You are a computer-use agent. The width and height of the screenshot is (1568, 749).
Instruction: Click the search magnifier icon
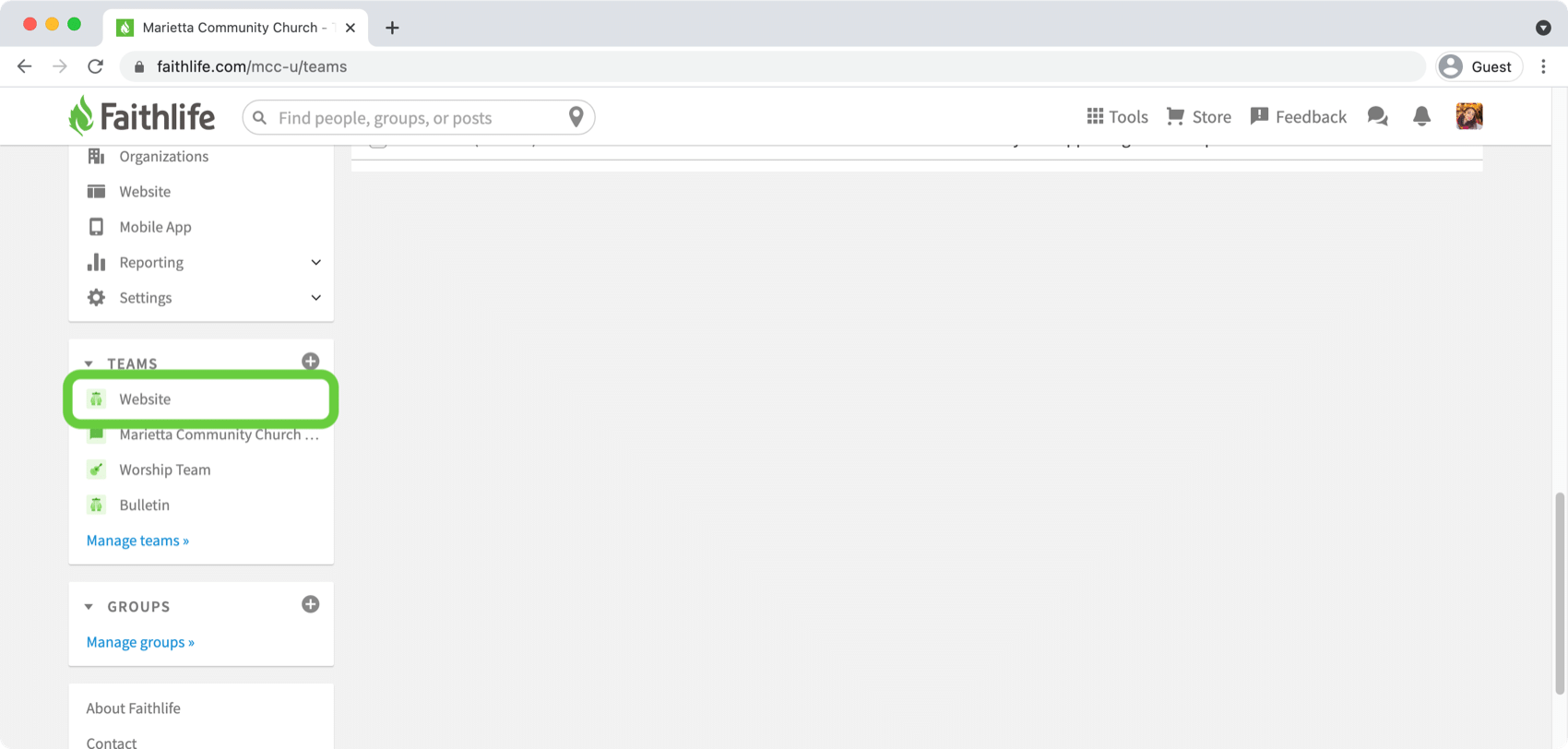coord(260,118)
